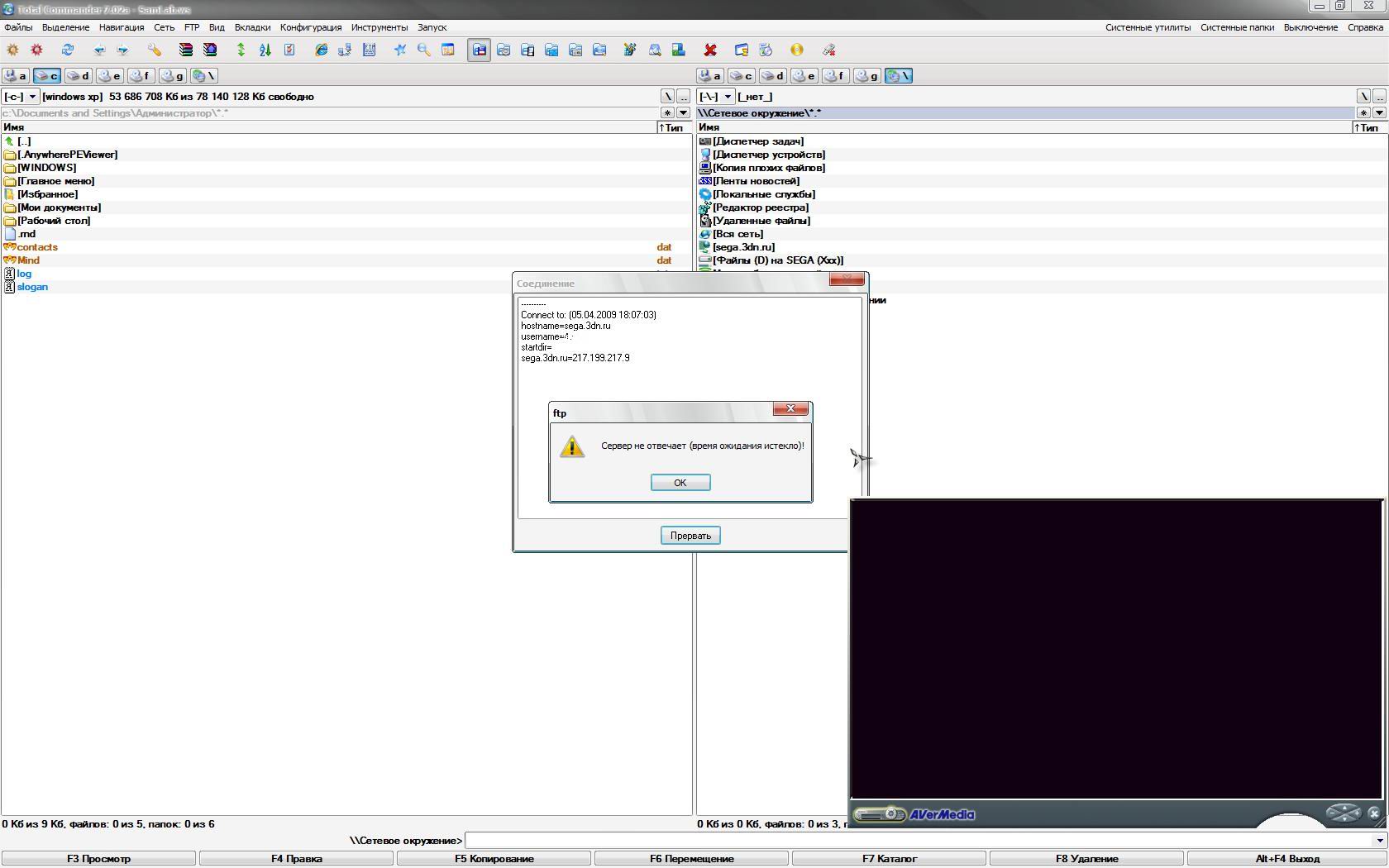Select drive c in right panel

(x=742, y=75)
